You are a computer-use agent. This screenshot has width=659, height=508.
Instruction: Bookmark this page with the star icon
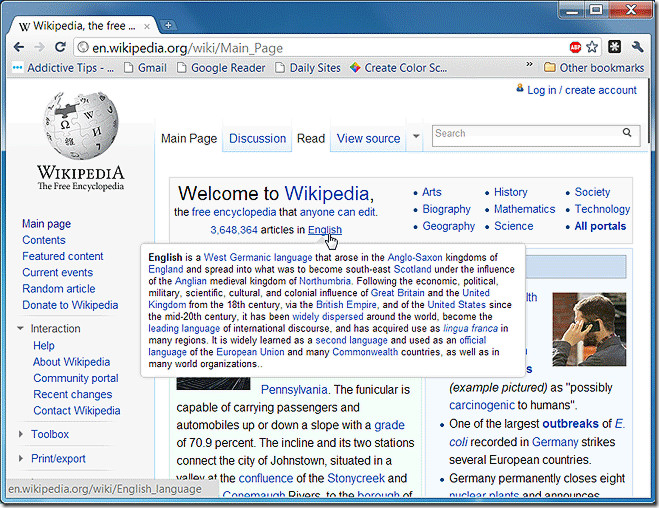tap(592, 47)
